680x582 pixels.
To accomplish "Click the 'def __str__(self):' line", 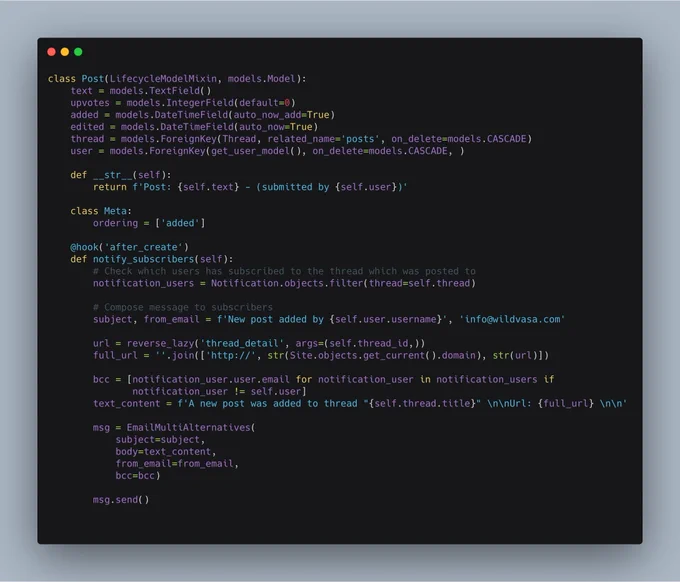I will click(x=121, y=175).
